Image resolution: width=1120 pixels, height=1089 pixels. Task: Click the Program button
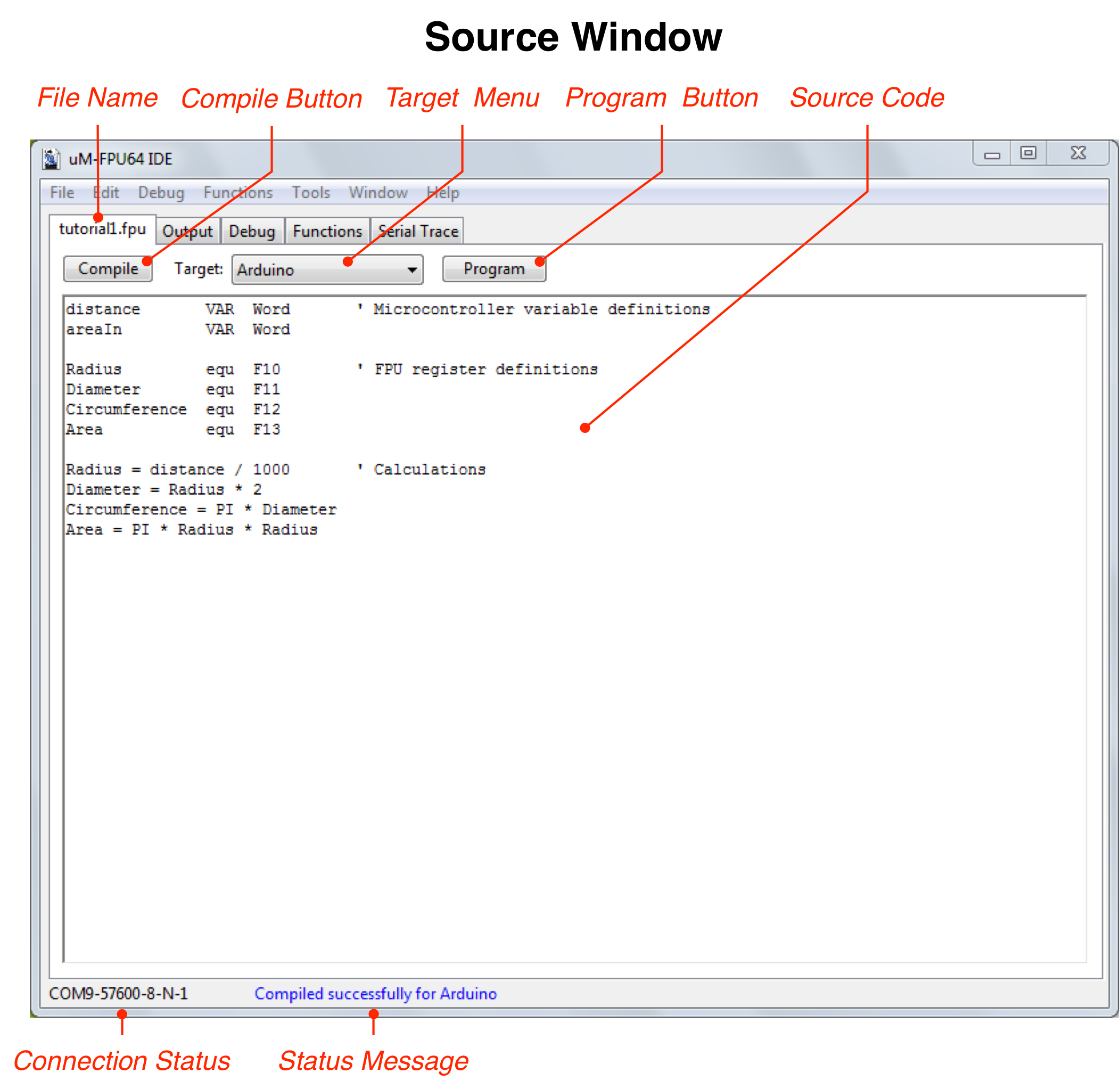click(494, 269)
